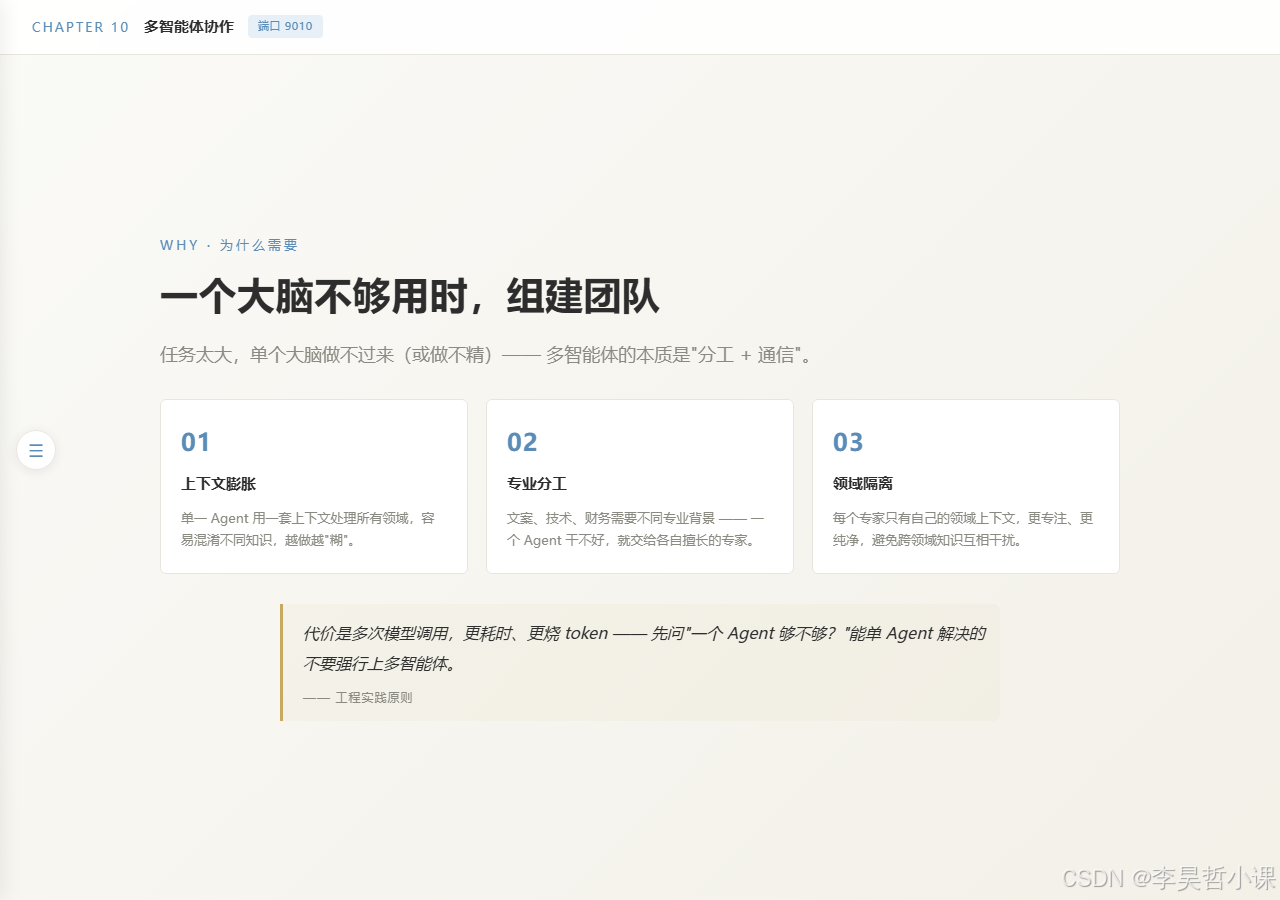Click the 领域隔离 card title
Viewport: 1280px width, 900px height.
[863, 484]
